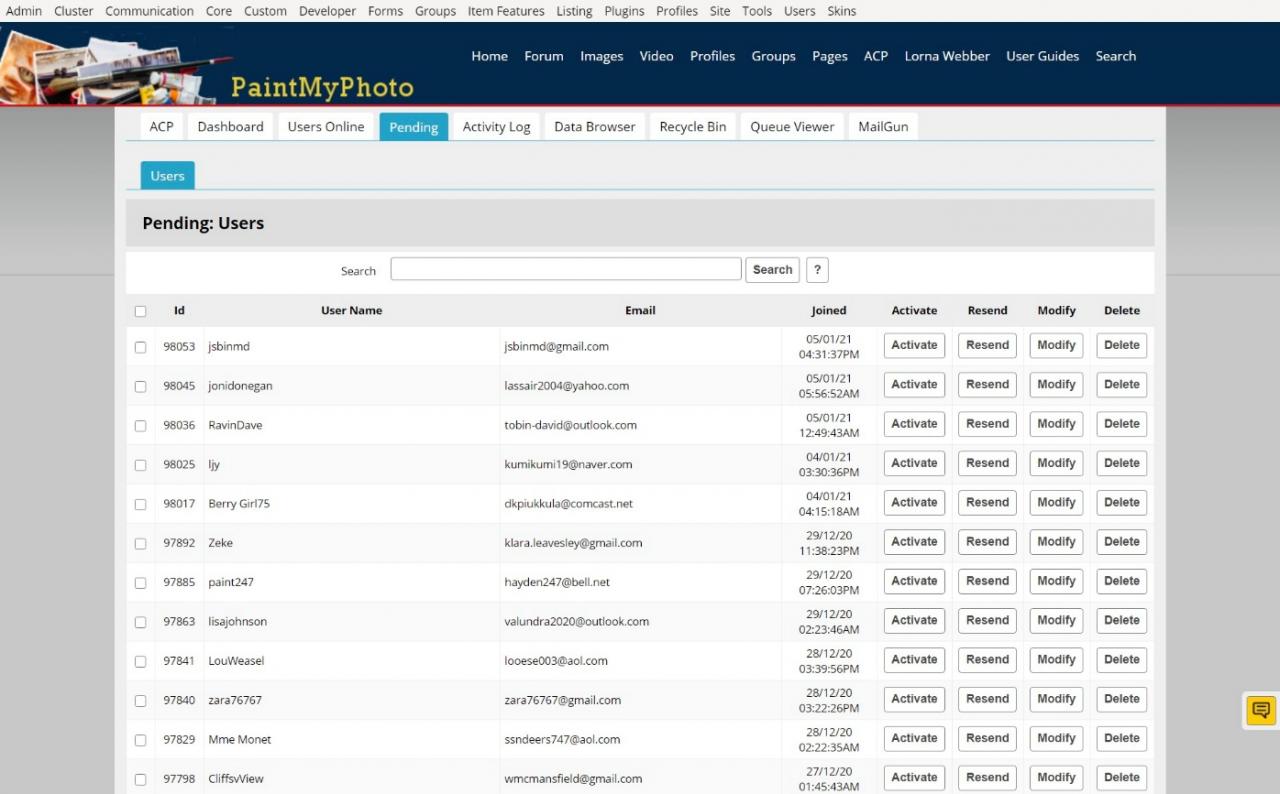Open the Skins admin menu

[x=841, y=11]
